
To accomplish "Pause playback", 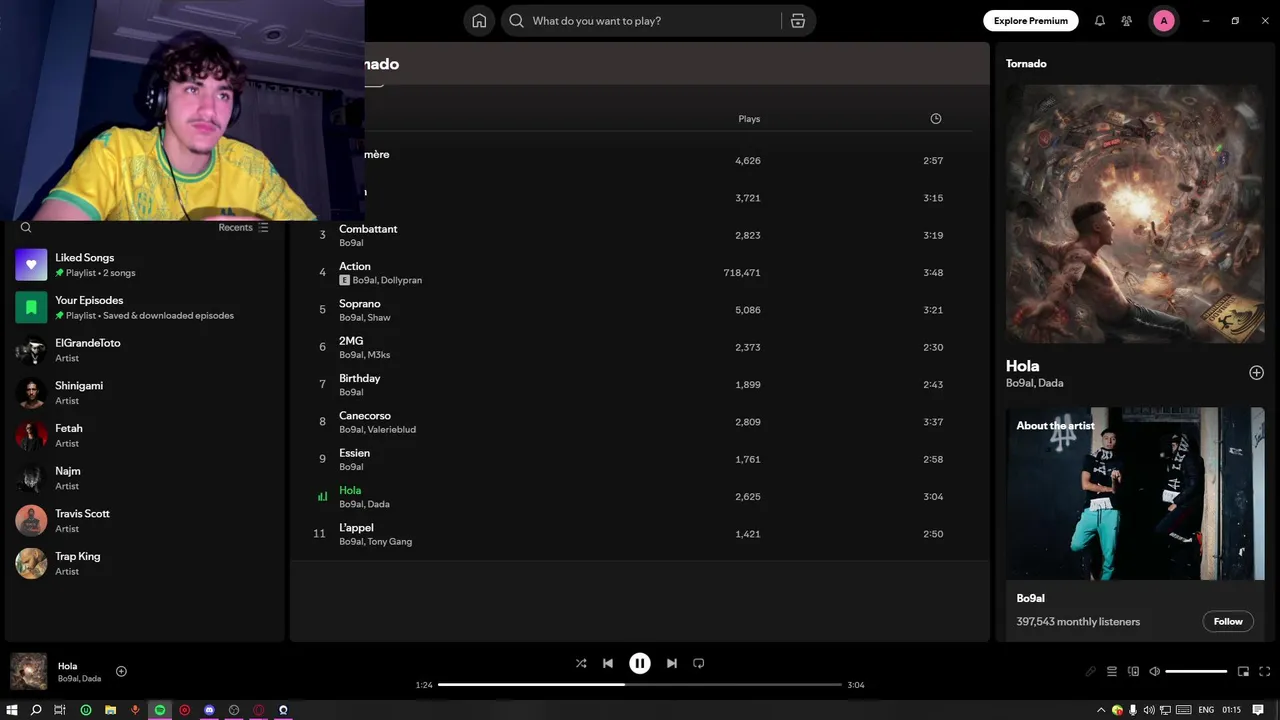I will click(640, 663).
